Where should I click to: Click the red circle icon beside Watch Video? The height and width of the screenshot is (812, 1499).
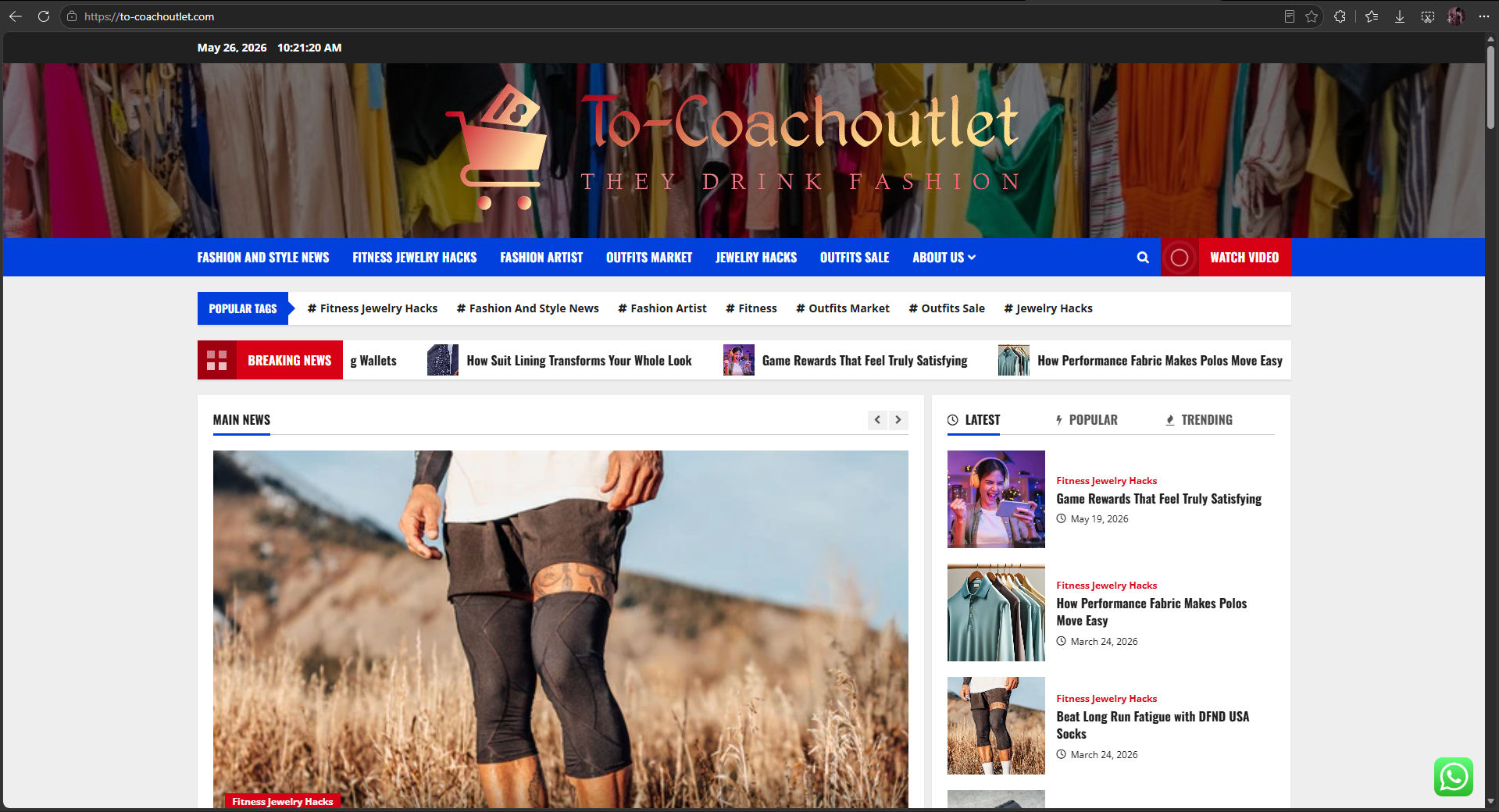click(x=1180, y=258)
